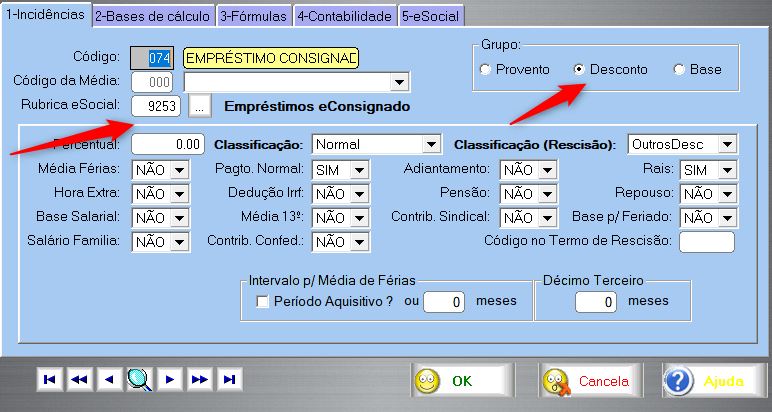
Task: Expand the Hora Extra dropdown
Action: [179, 193]
